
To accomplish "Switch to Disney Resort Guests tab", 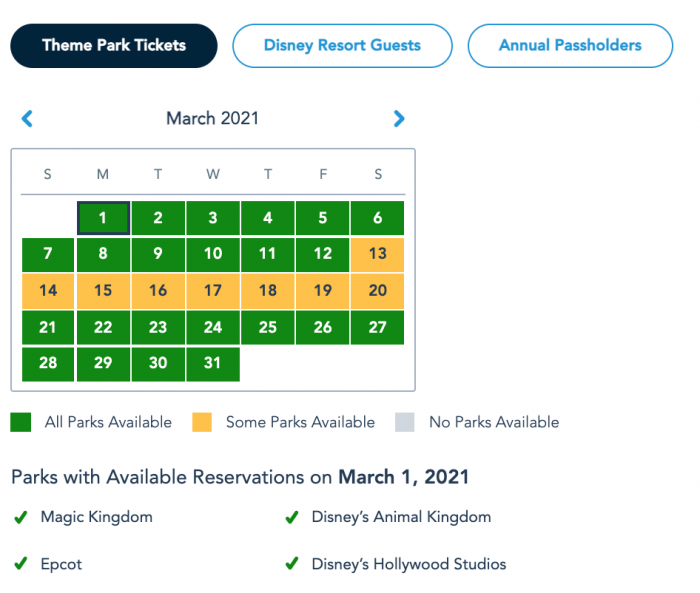I will [342, 45].
